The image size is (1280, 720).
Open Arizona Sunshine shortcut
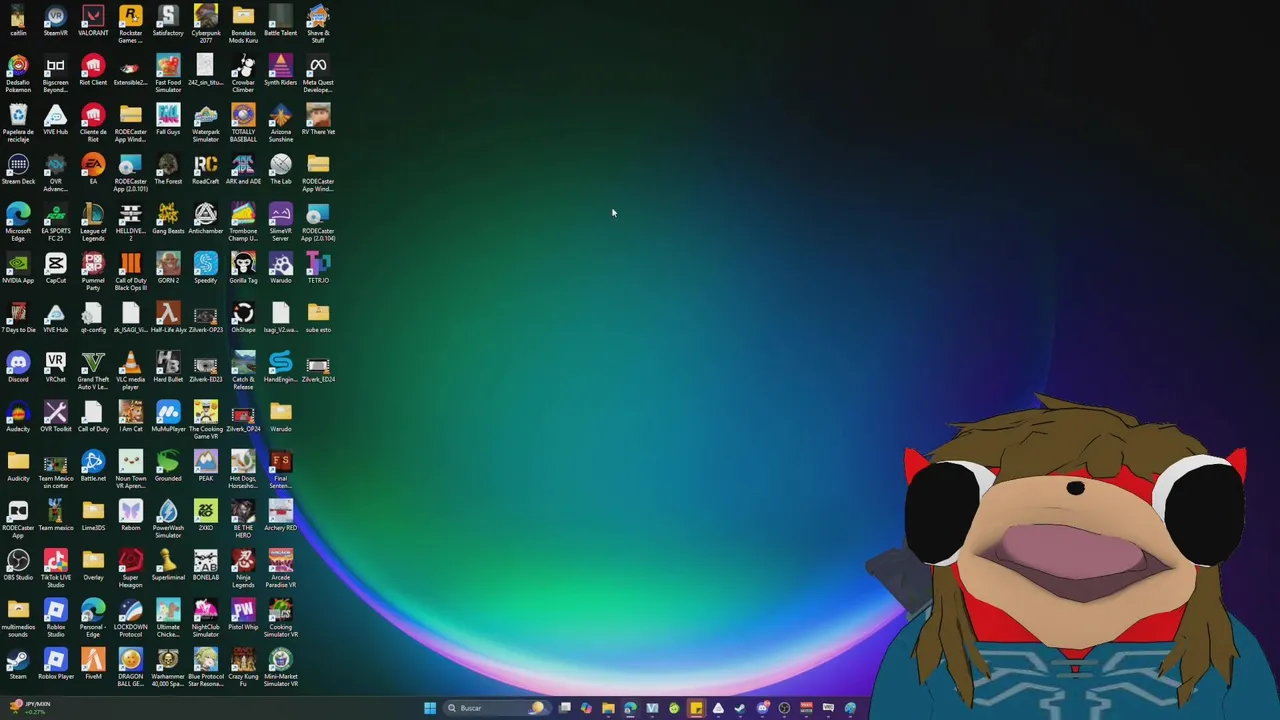(x=280, y=123)
